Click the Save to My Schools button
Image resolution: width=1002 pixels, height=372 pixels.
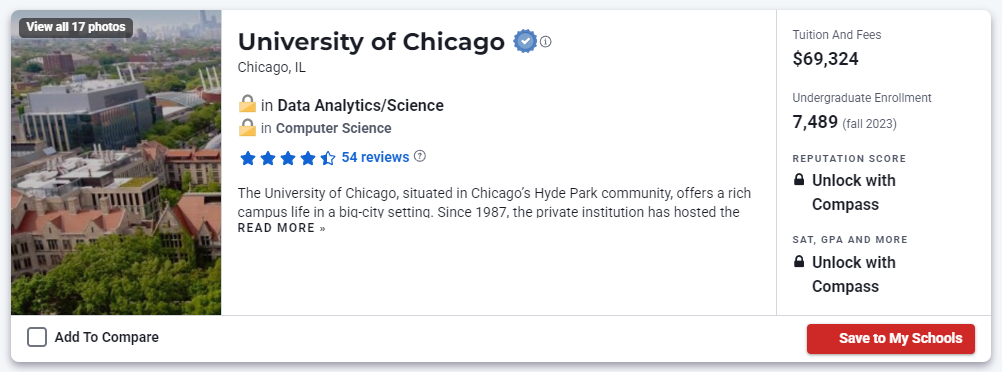coord(891,339)
